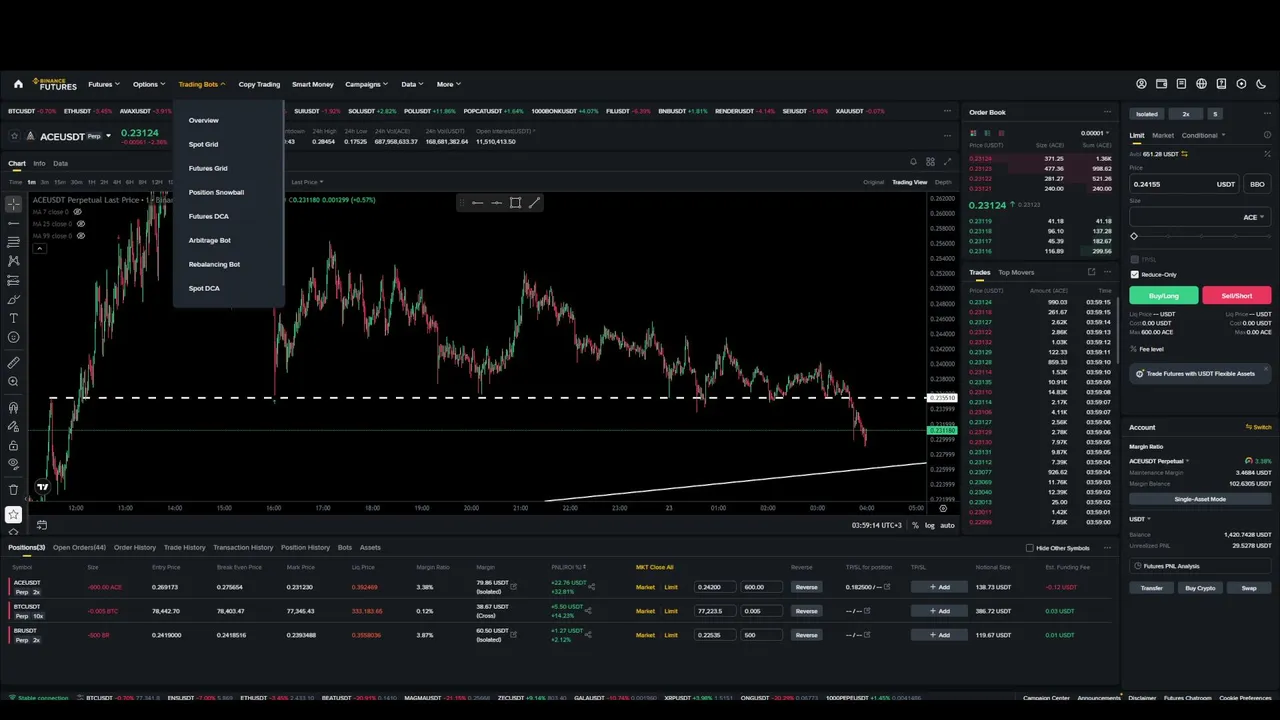1280x720 pixels.
Task: Select the crosshair cursor chart tool
Action: (14, 204)
